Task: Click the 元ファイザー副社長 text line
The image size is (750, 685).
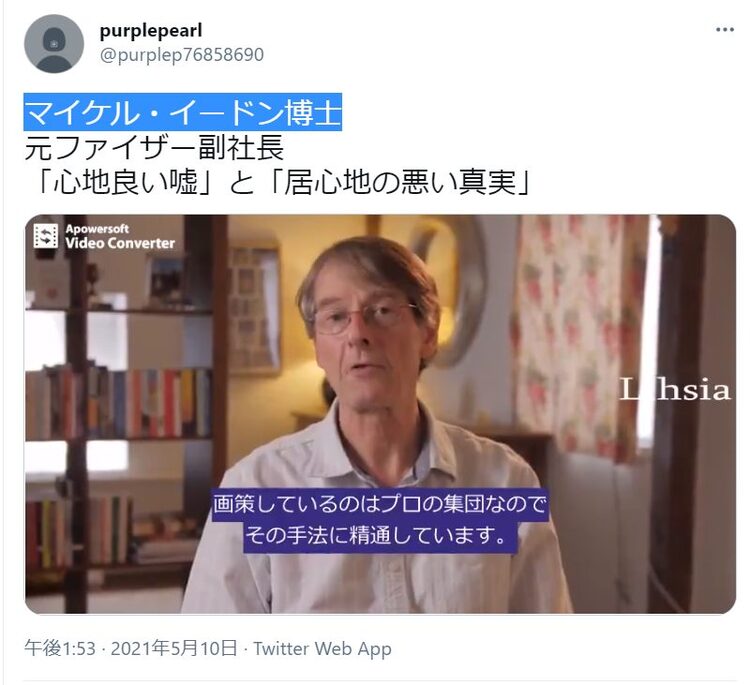Action: [154, 148]
